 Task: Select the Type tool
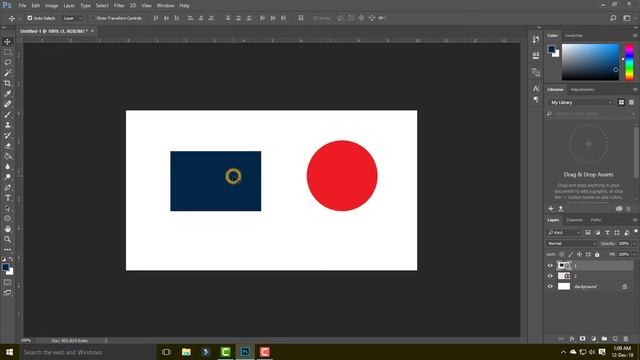pos(7,198)
